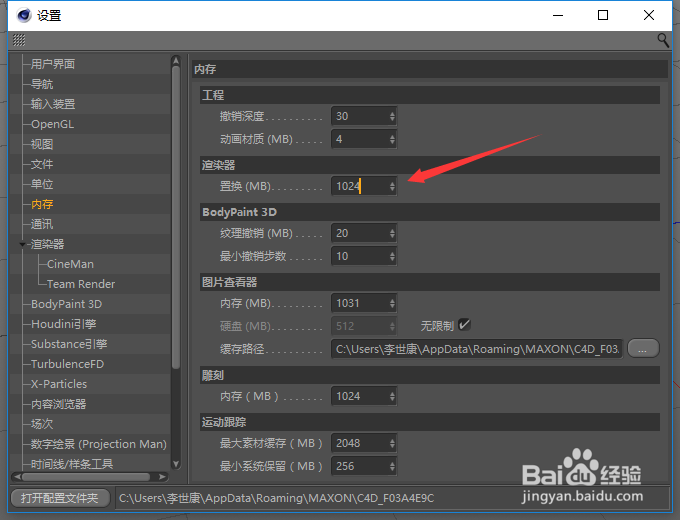This screenshot has width=680, height=520.
Task: Select the highlighted 内存 tree item
Action: point(42,204)
